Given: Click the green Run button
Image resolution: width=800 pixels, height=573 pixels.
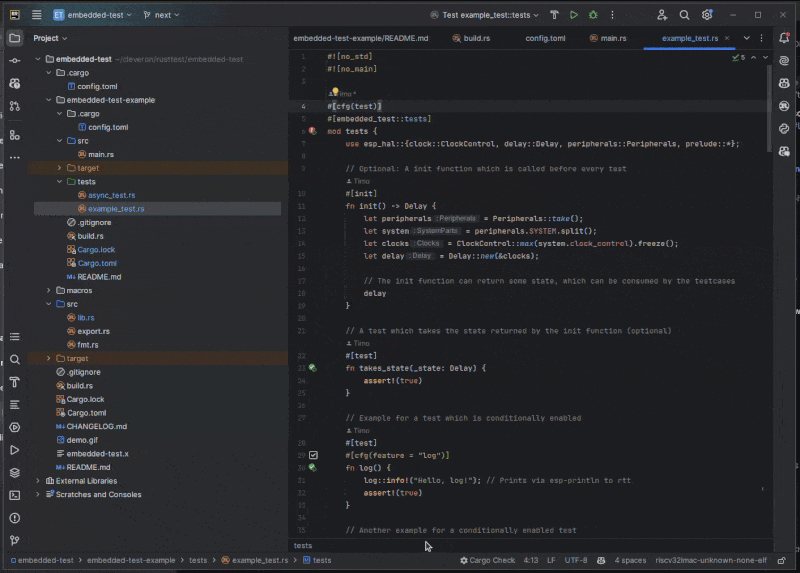Looking at the screenshot, I should (x=574, y=15).
